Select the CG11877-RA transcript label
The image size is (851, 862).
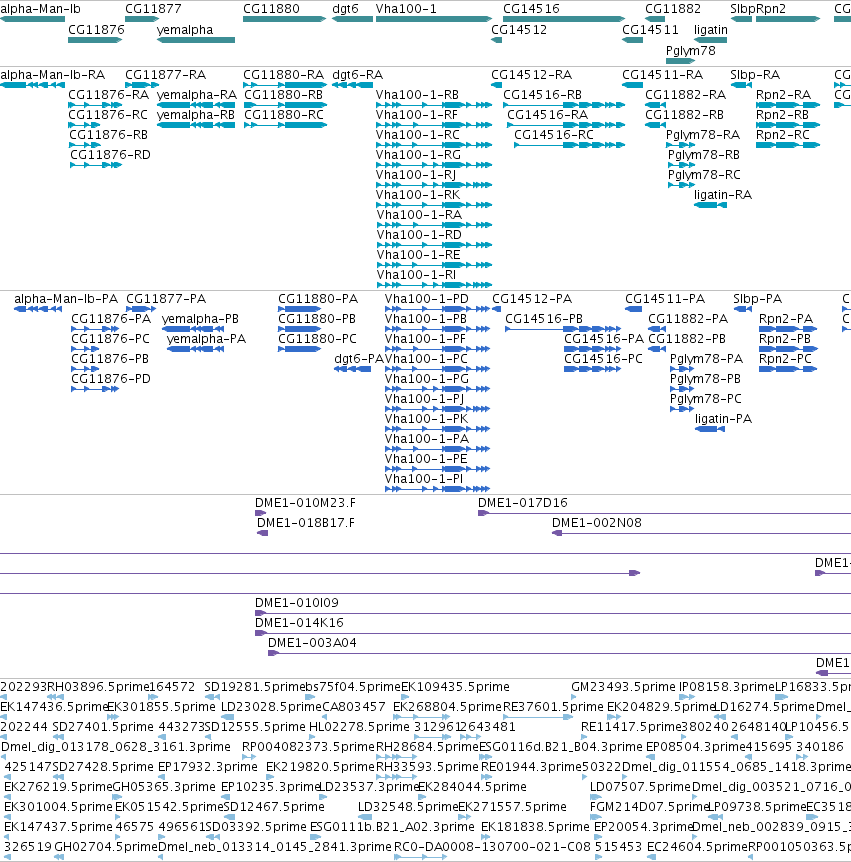tap(165, 75)
